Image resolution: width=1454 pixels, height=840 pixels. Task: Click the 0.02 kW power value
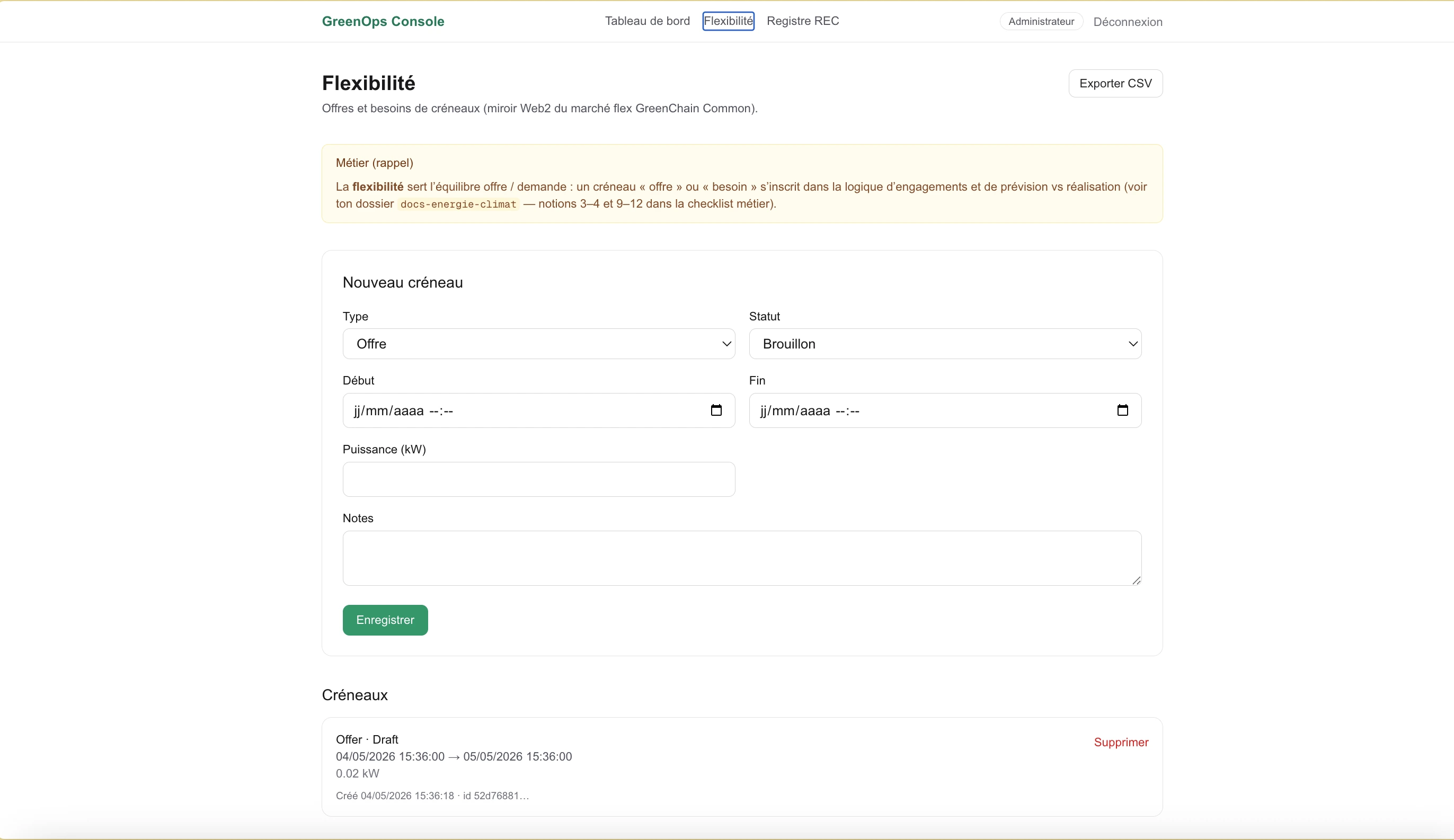click(x=358, y=773)
